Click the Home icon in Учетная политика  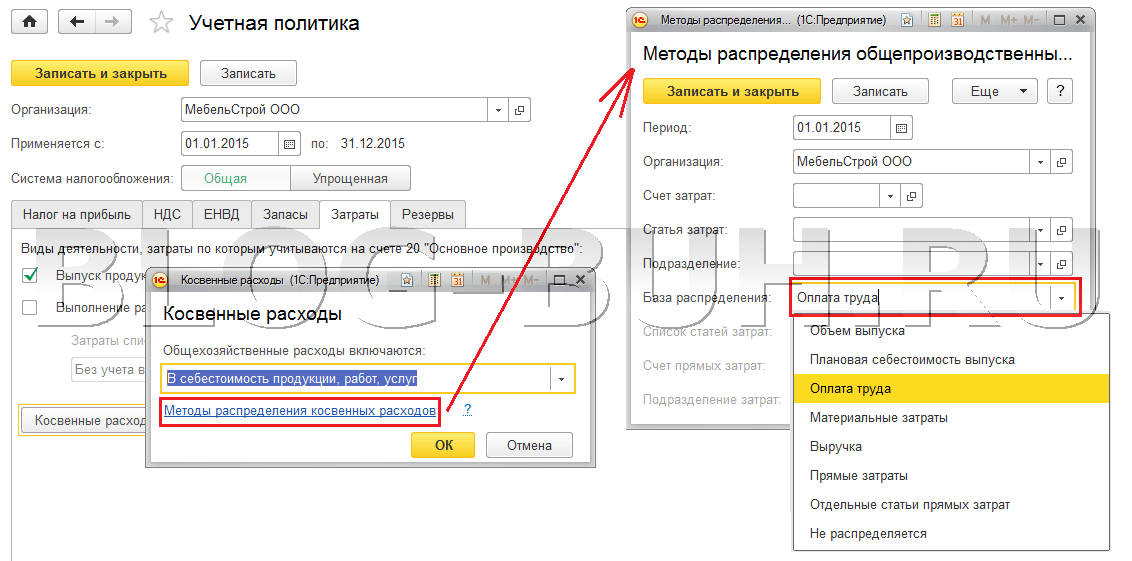(29, 22)
